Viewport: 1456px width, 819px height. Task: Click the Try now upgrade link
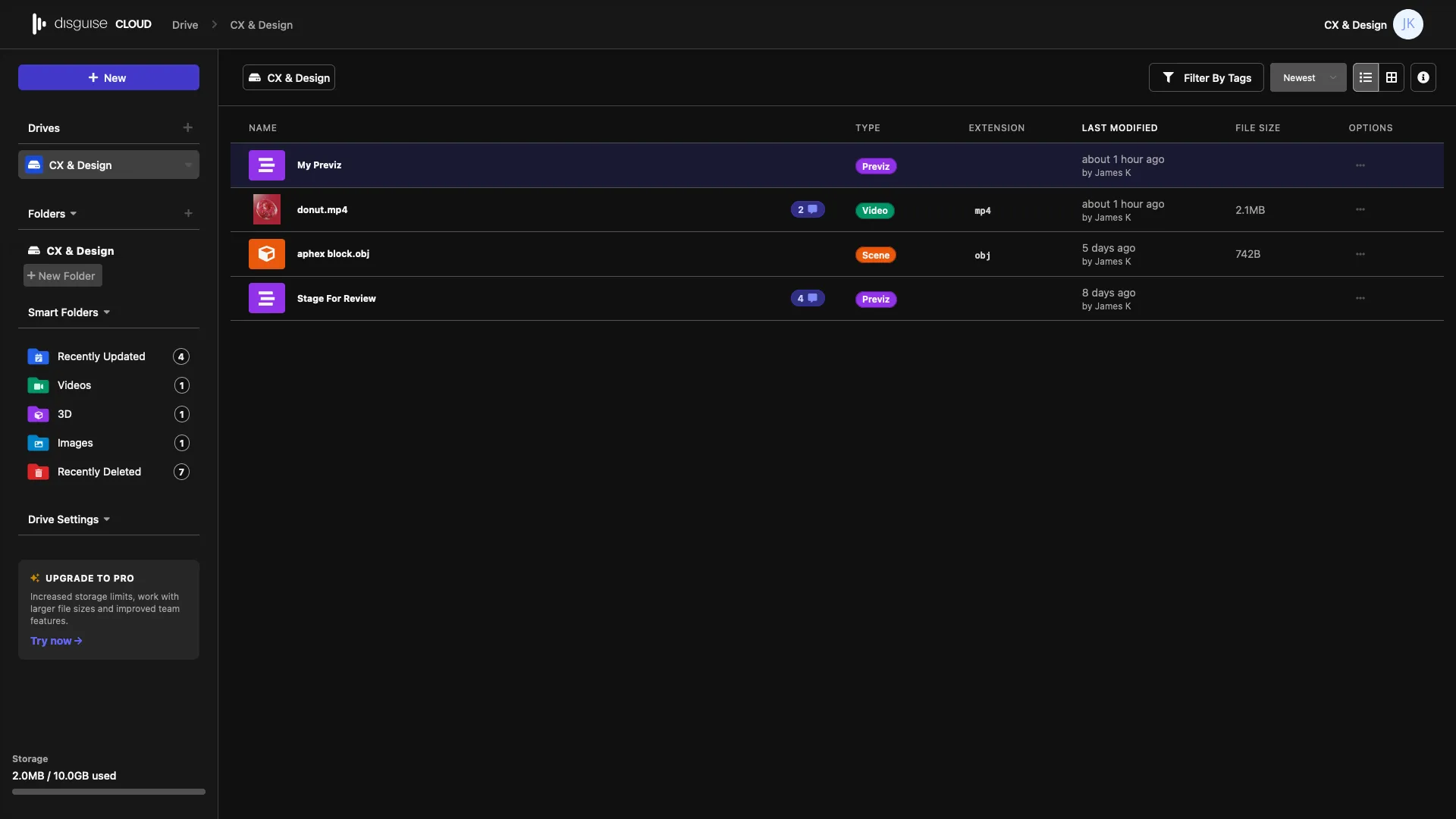[55, 640]
